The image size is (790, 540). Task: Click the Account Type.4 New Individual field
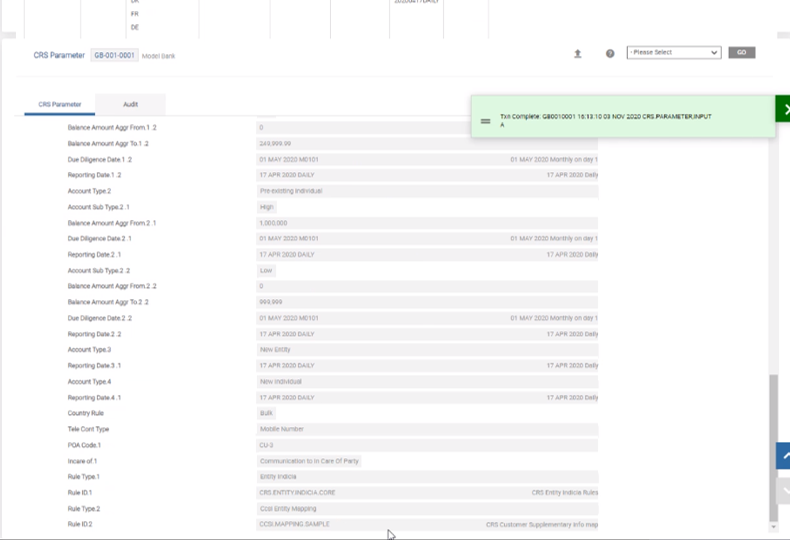pyautogui.click(x=427, y=381)
